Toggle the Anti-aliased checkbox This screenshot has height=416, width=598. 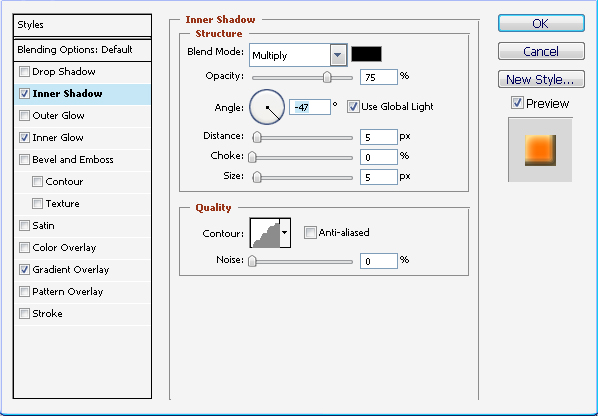coord(310,232)
